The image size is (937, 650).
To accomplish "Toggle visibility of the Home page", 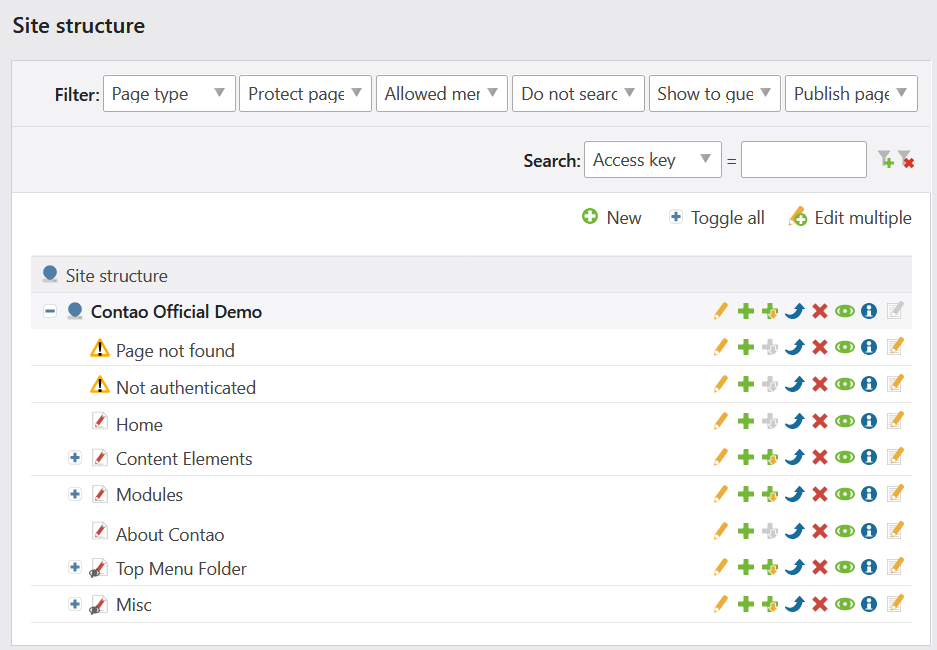I will tap(844, 421).
